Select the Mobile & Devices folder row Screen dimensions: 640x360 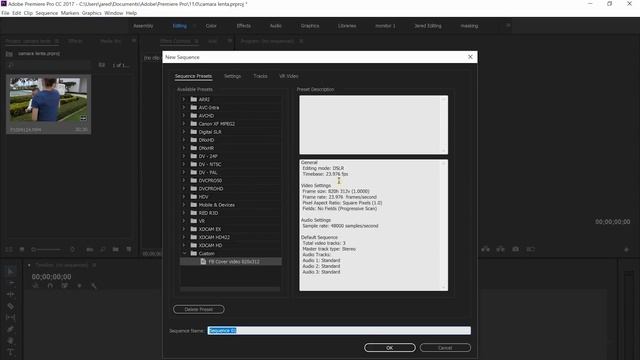[231, 204]
